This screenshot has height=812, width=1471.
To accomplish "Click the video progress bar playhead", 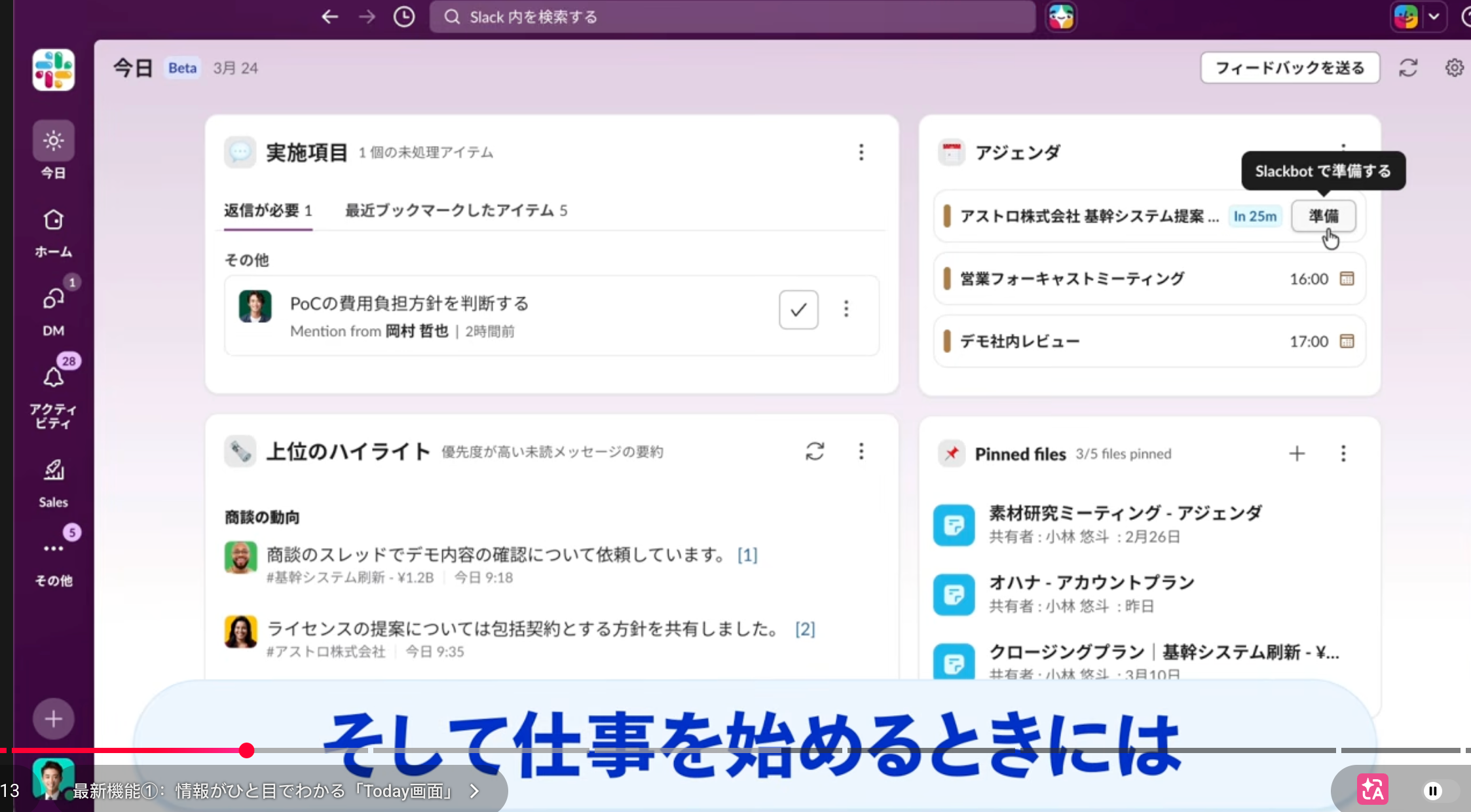I will 246,750.
